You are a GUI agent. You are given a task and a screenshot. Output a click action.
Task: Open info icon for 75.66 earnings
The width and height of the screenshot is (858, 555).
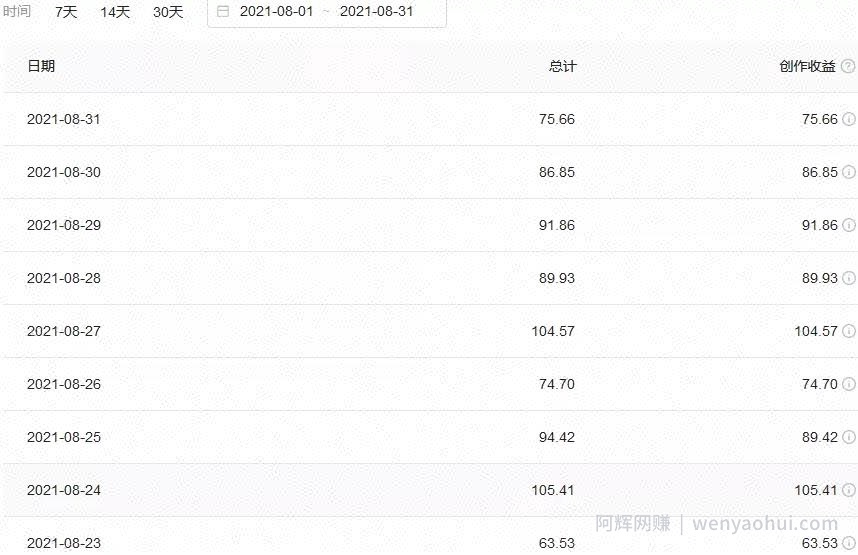pyautogui.click(x=849, y=119)
